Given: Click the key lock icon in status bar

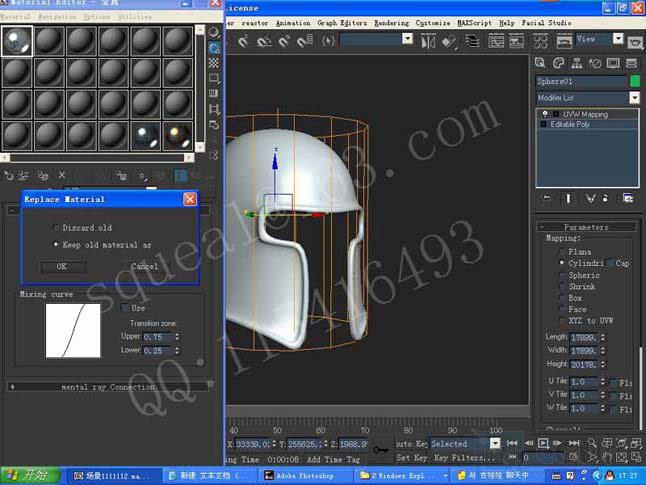Looking at the screenshot, I should (381, 450).
